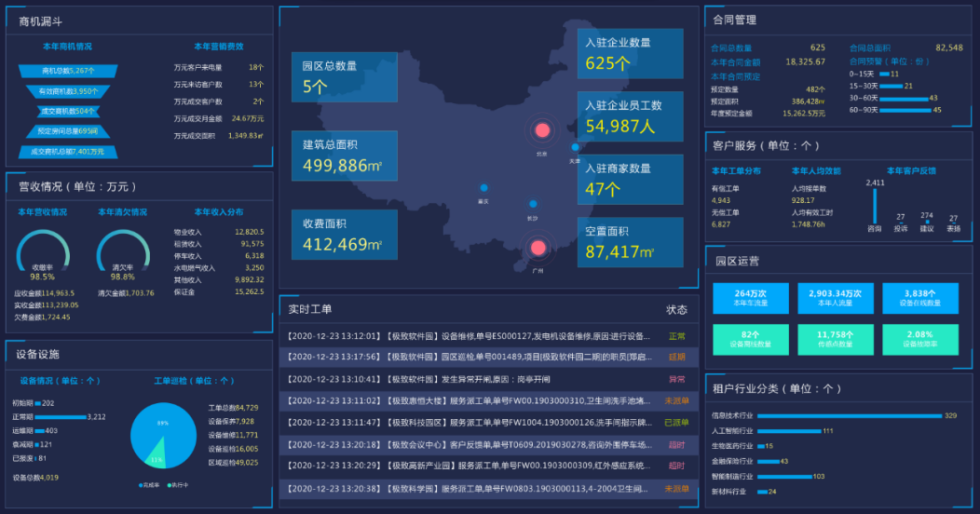Select the 82个 green tile
The image size is (980, 514).
[x=751, y=340]
